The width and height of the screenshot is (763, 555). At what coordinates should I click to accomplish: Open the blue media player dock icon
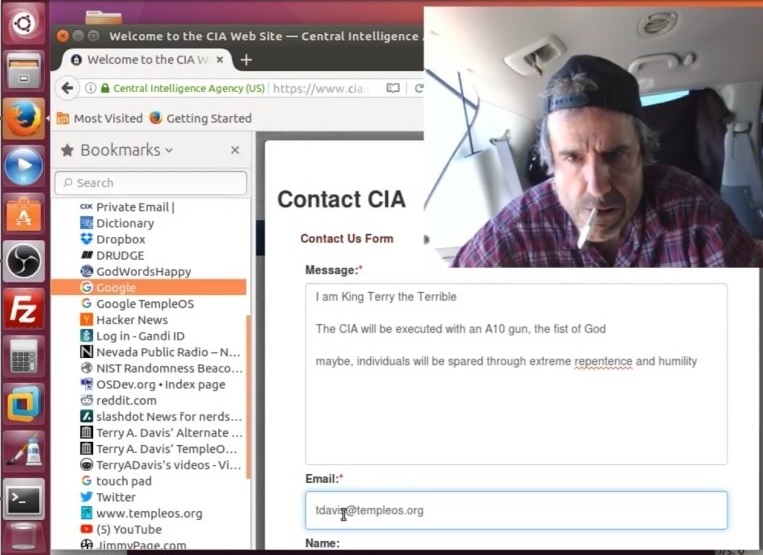pos(23,166)
